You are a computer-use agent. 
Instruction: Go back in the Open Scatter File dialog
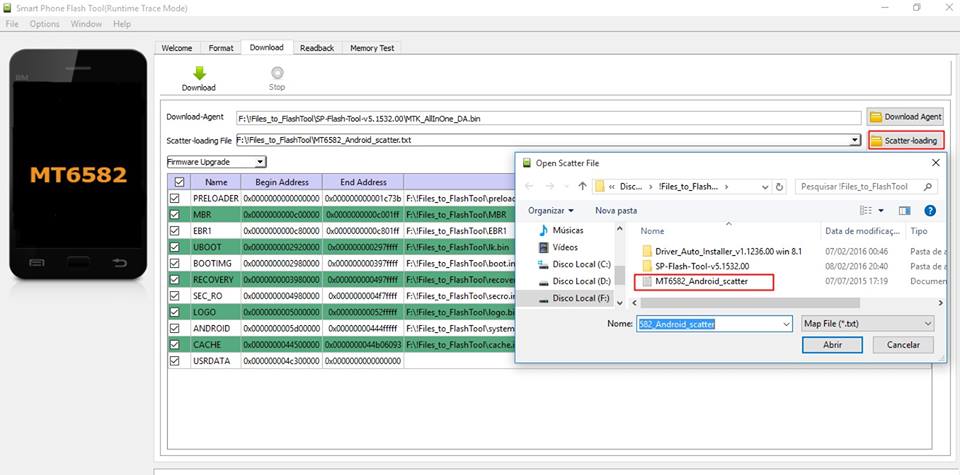530,186
